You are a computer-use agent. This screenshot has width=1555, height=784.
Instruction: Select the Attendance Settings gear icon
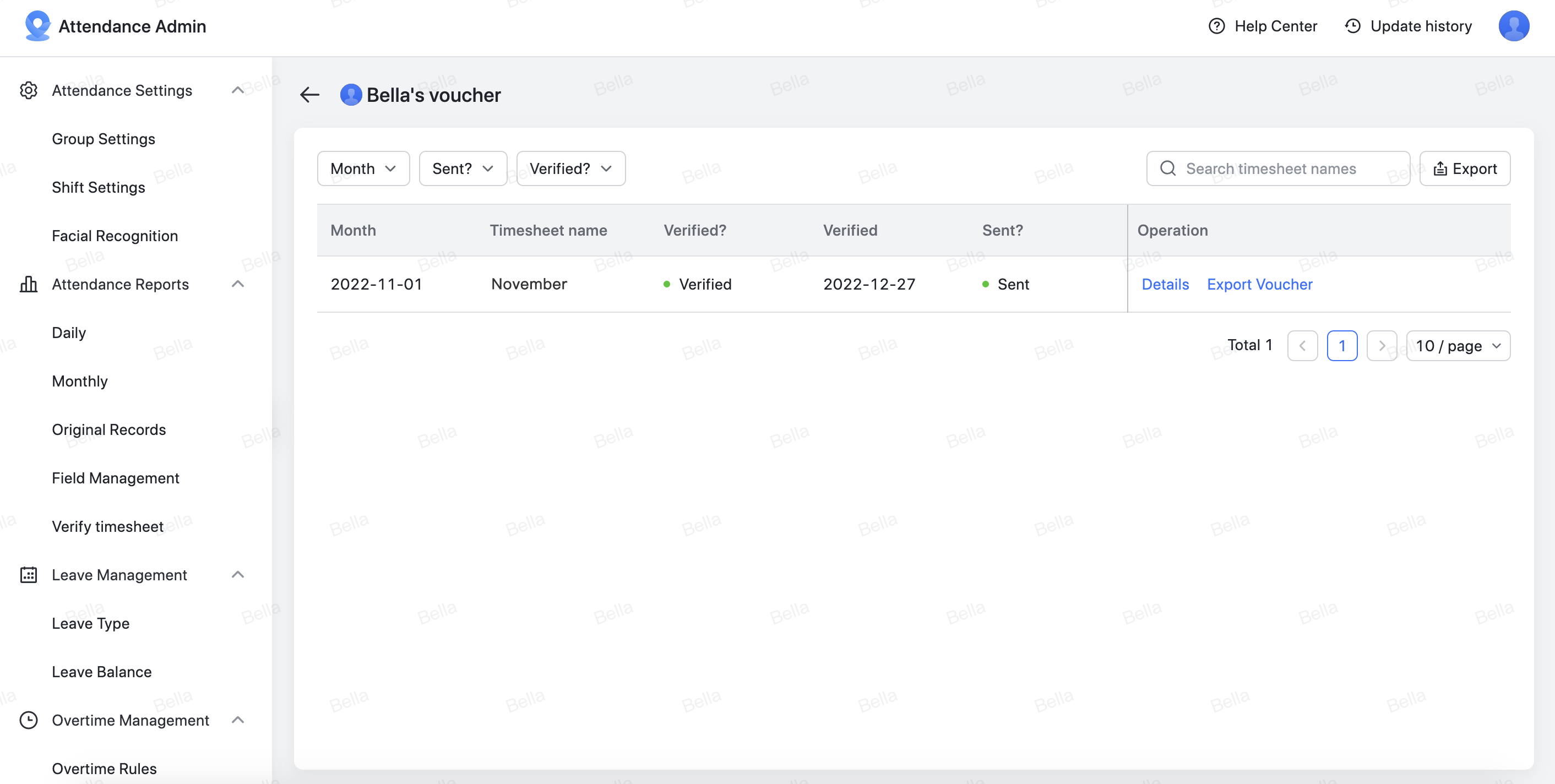[x=29, y=90]
